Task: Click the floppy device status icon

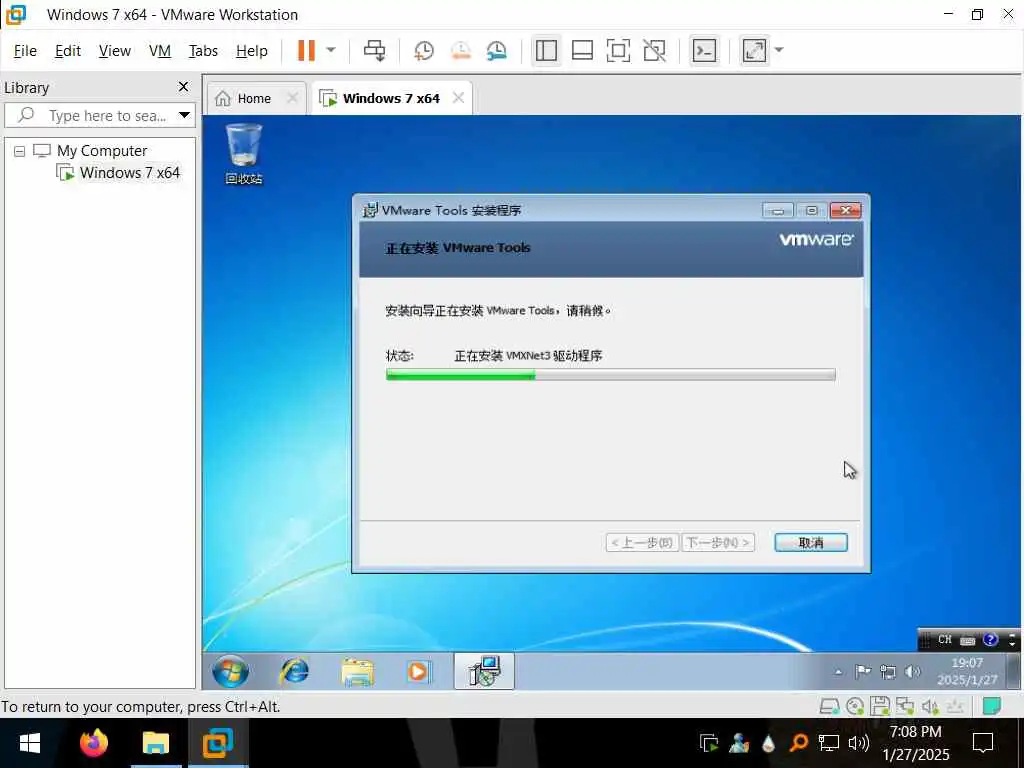Action: click(880, 706)
